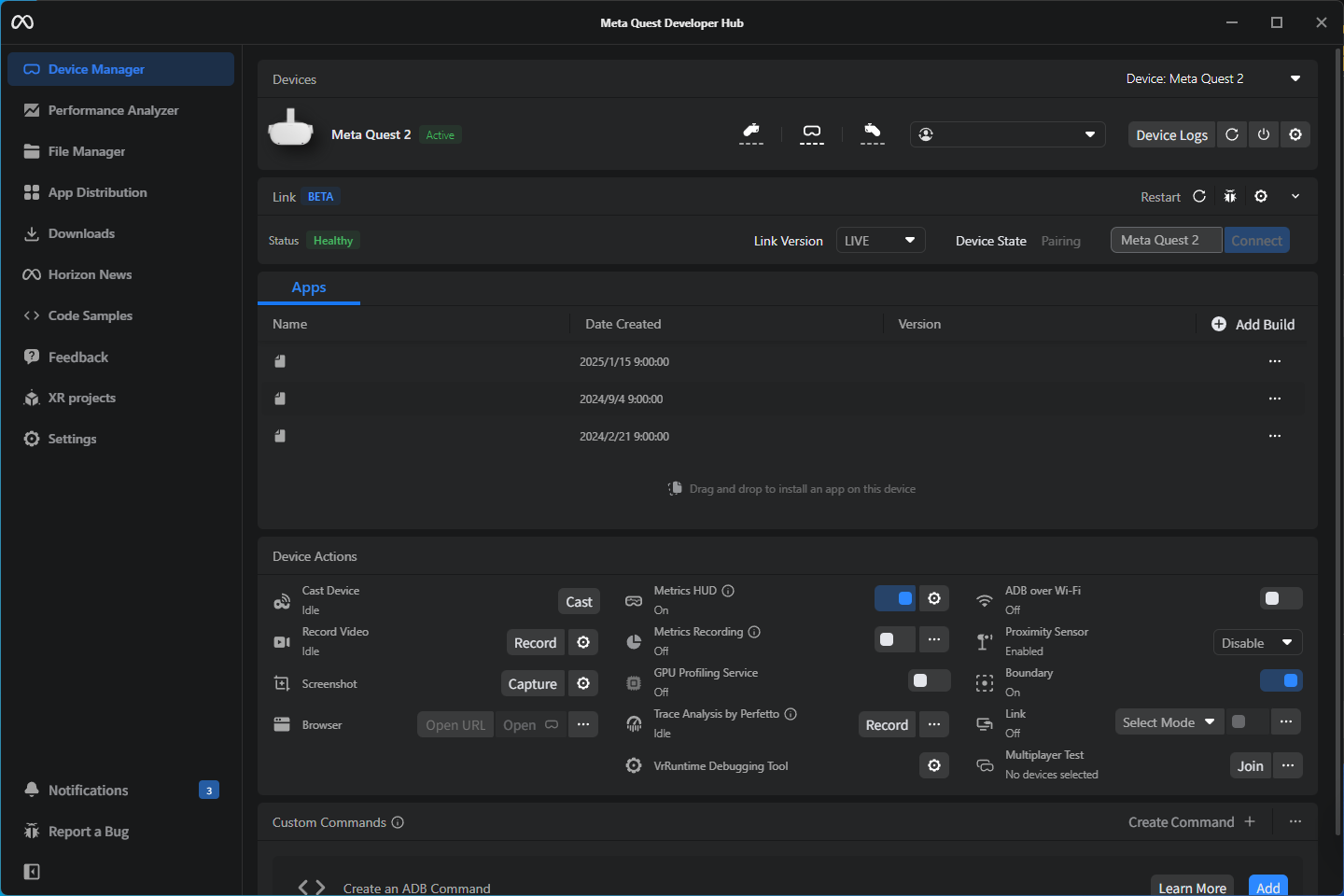This screenshot has height=896, width=1344.
Task: Select the Apps tab
Action: pyautogui.click(x=309, y=287)
